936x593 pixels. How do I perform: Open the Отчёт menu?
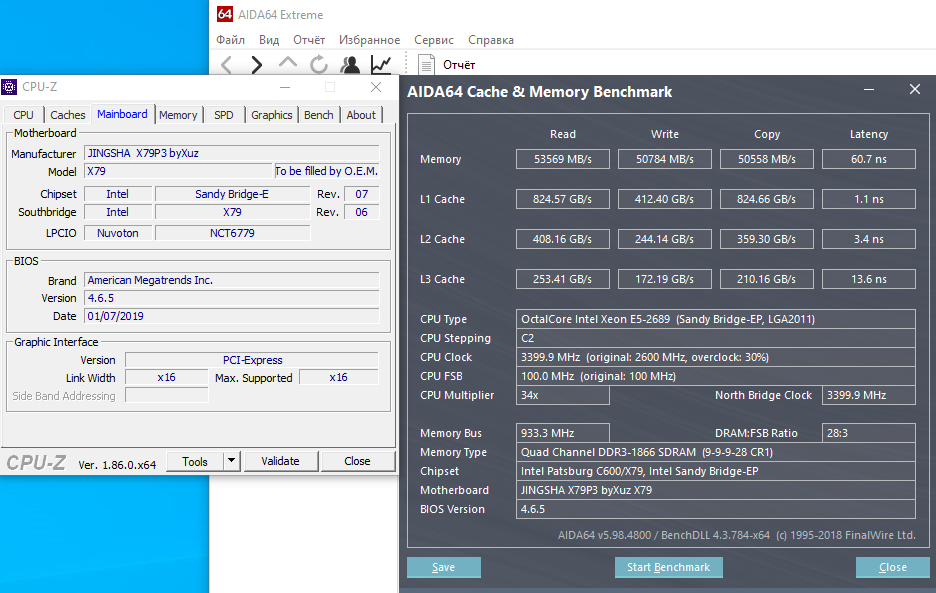(309, 40)
